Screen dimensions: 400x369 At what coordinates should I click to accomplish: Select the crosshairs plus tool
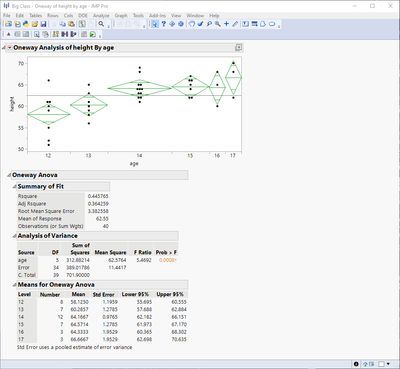[226, 24]
